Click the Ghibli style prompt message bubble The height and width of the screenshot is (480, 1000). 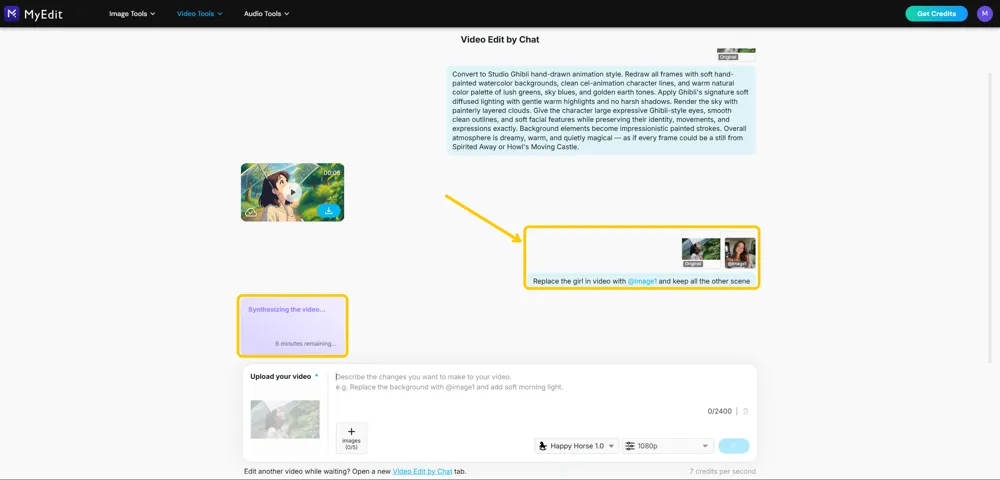click(x=601, y=110)
